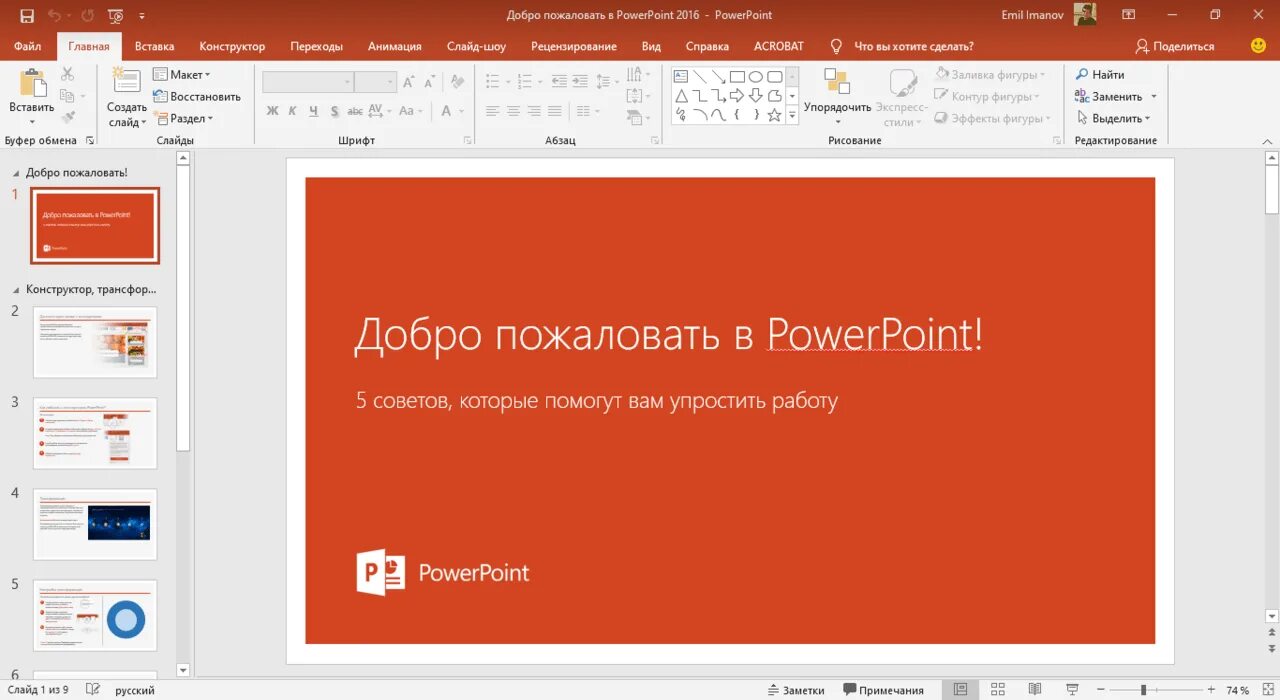Select slide 4 thumbnail in the panel
The width and height of the screenshot is (1280, 700).
point(95,524)
